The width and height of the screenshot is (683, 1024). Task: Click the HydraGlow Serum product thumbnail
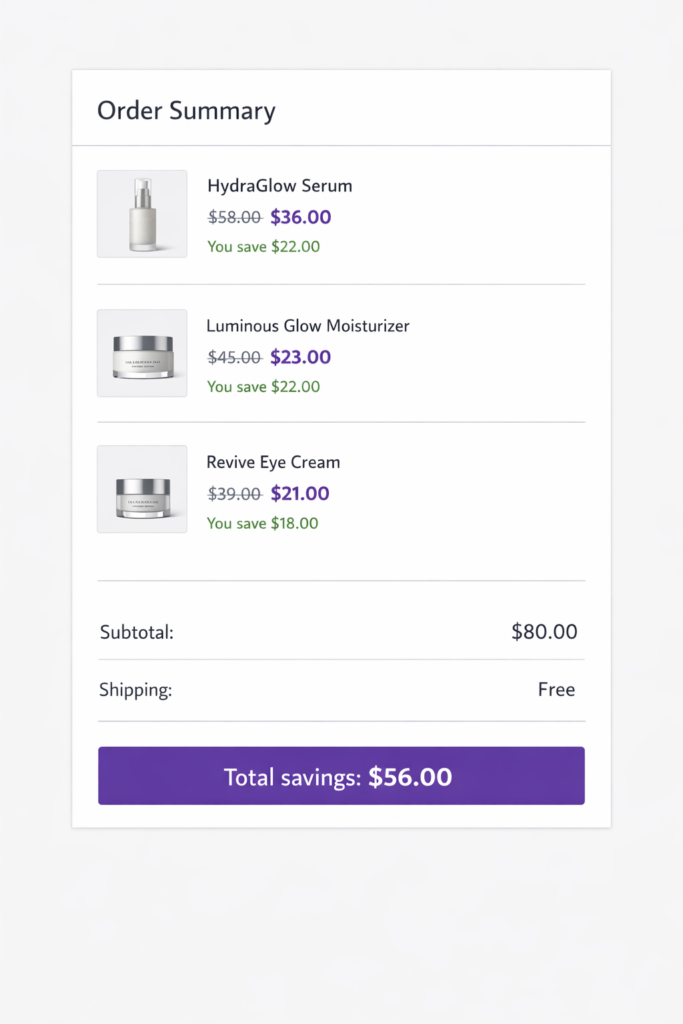point(141,213)
